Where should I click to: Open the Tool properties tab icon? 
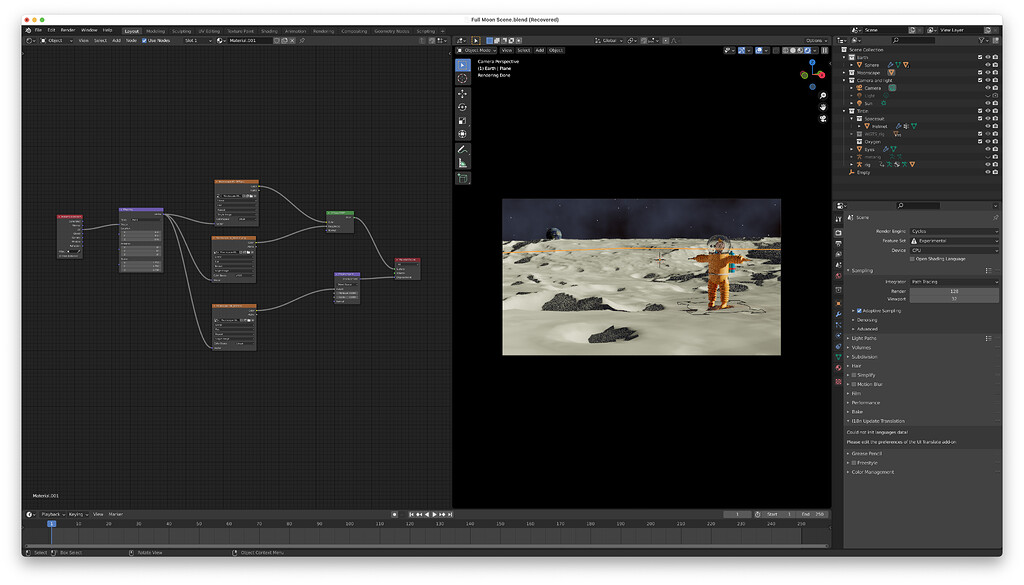[x=839, y=219]
